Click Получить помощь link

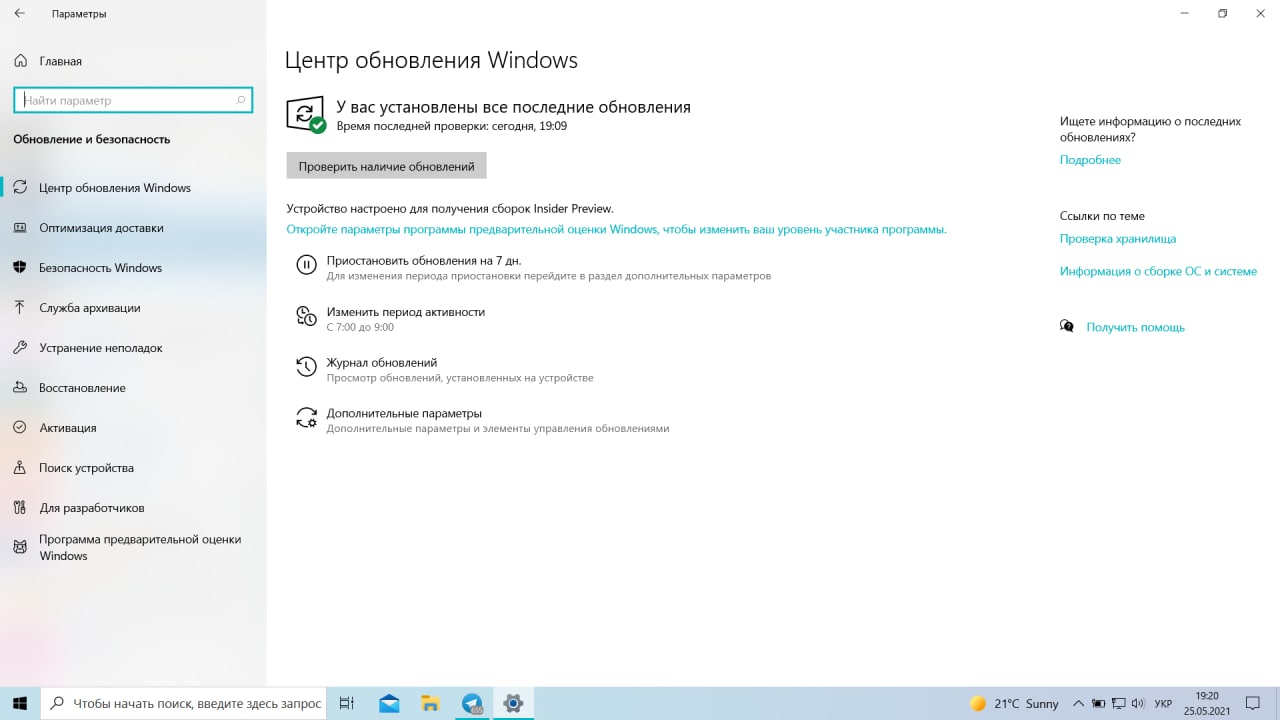click(x=1135, y=327)
